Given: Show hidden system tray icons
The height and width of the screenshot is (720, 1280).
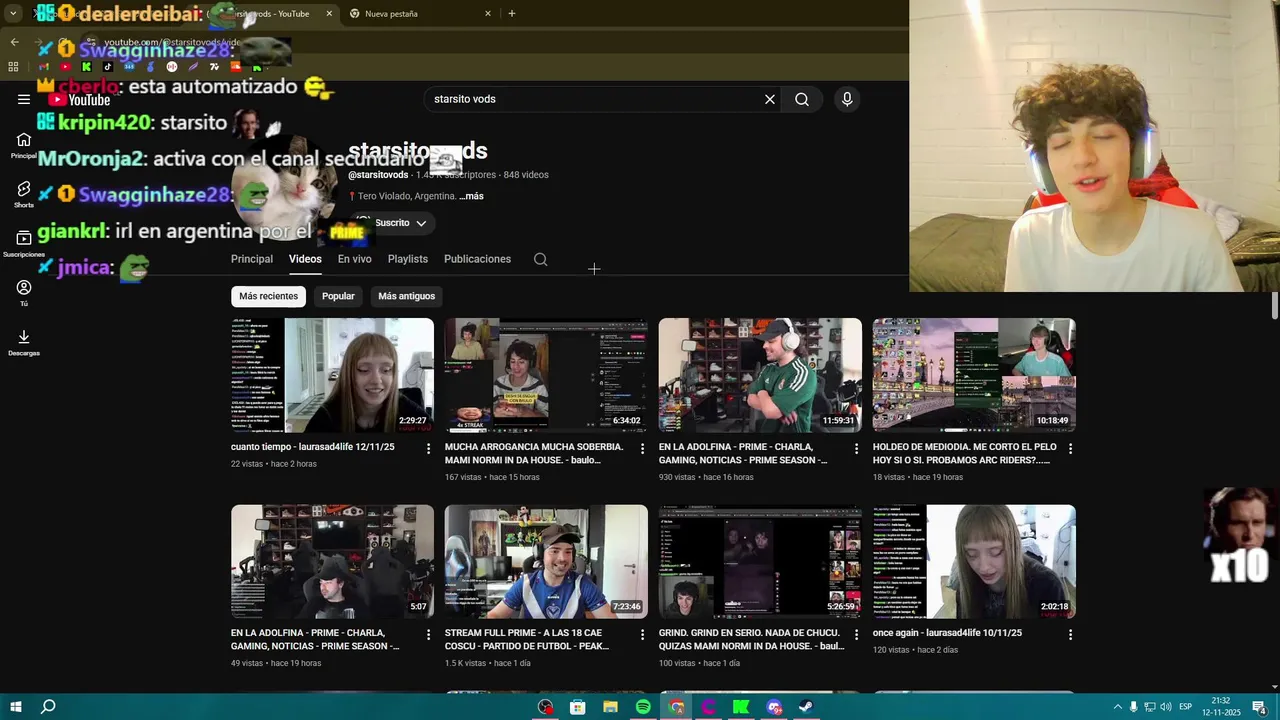Looking at the screenshot, I should 1118,707.
